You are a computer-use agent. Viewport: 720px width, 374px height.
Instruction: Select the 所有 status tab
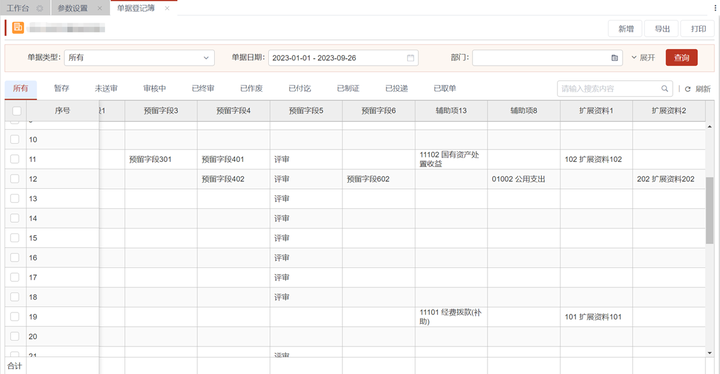coord(21,89)
